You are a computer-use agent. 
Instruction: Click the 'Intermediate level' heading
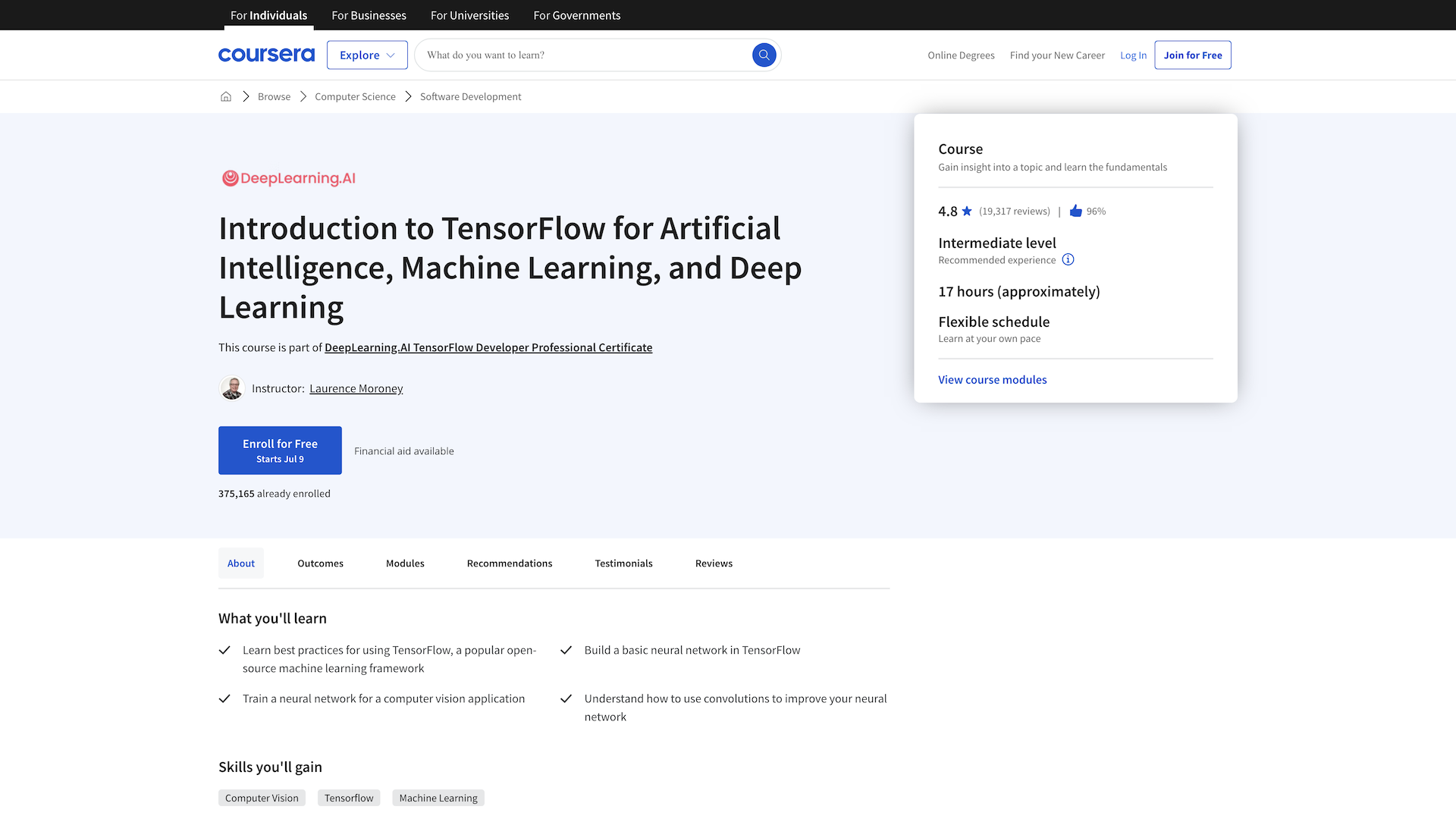[x=996, y=243]
